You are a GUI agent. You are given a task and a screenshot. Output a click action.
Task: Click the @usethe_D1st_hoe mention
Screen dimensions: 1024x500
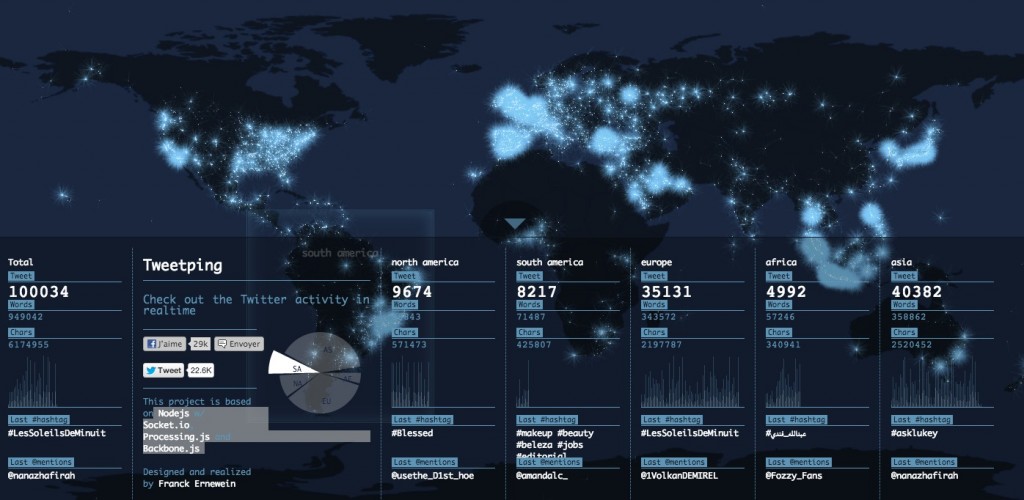tap(432, 476)
